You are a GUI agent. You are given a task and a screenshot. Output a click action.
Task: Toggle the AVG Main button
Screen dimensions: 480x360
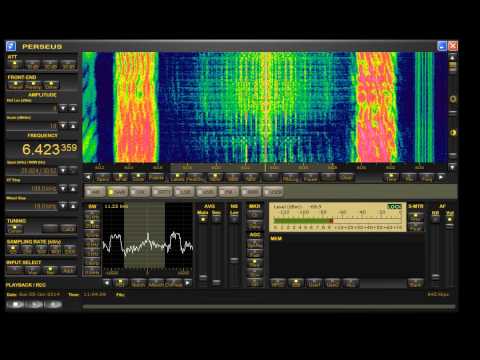click(x=203, y=219)
